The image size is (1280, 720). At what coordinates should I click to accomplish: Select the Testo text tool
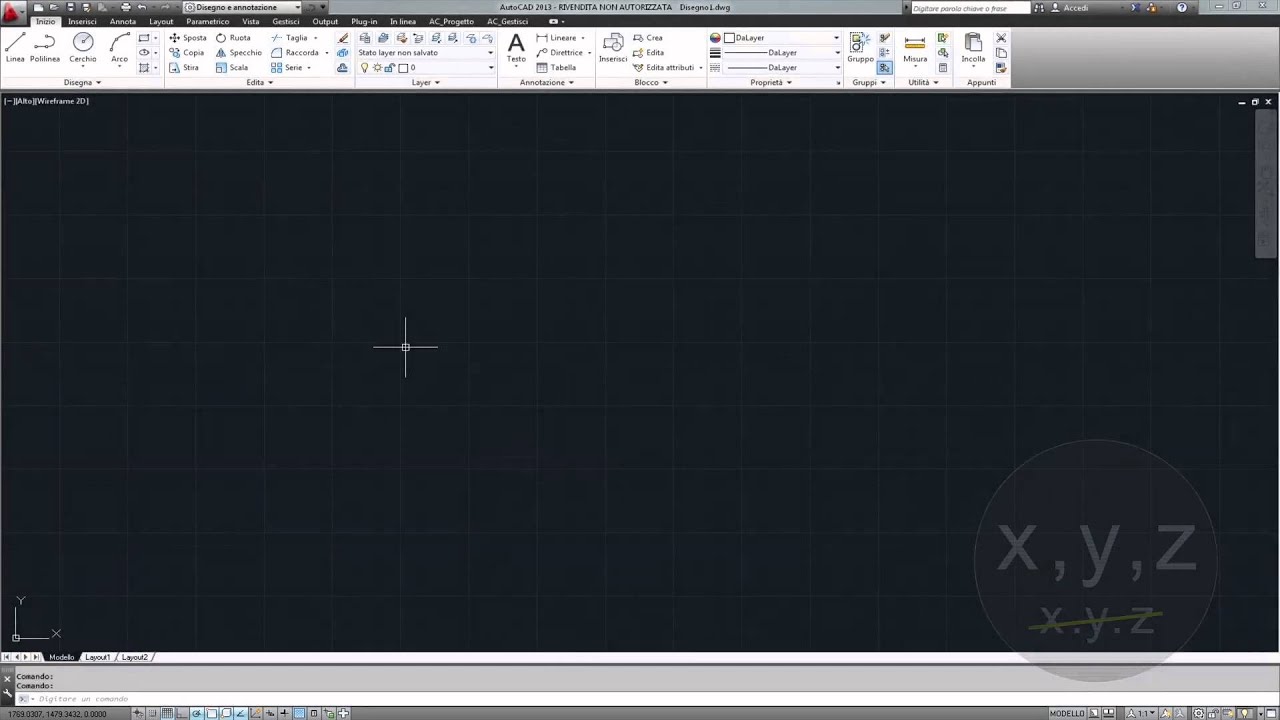(x=516, y=47)
